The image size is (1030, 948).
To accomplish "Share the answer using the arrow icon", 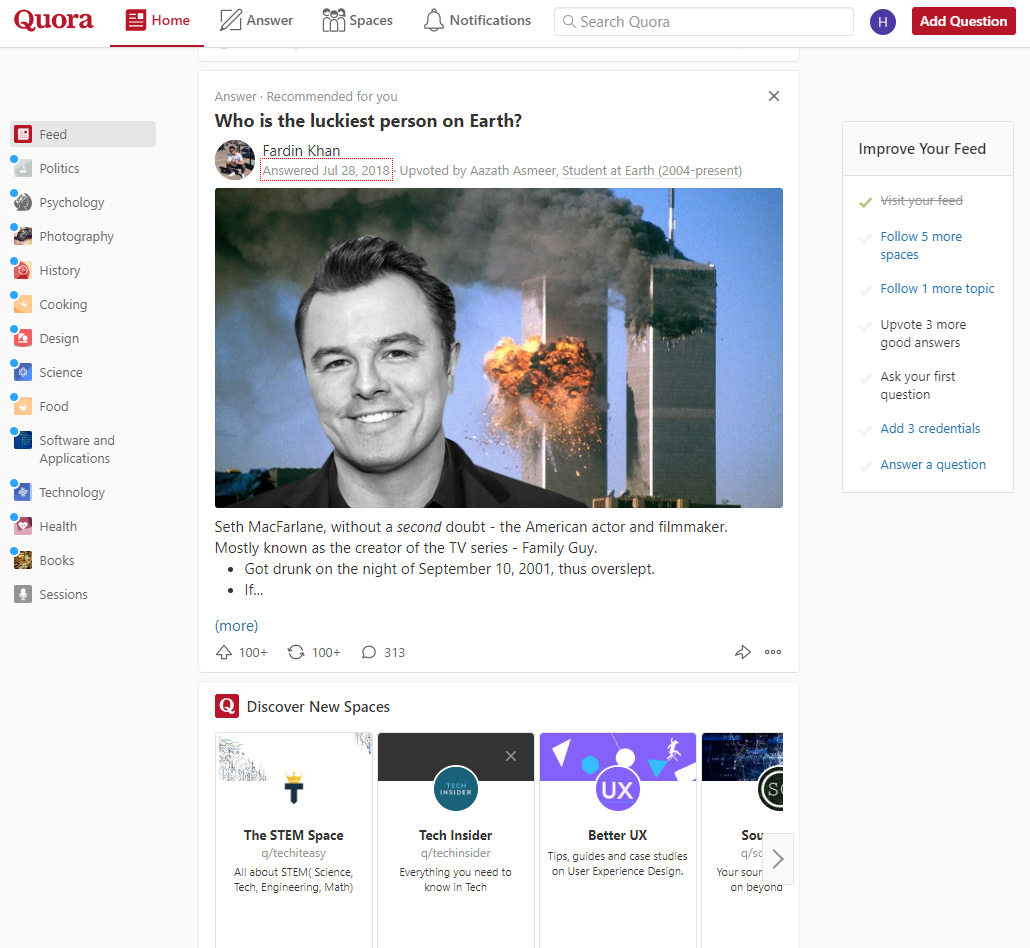I will 742,651.
